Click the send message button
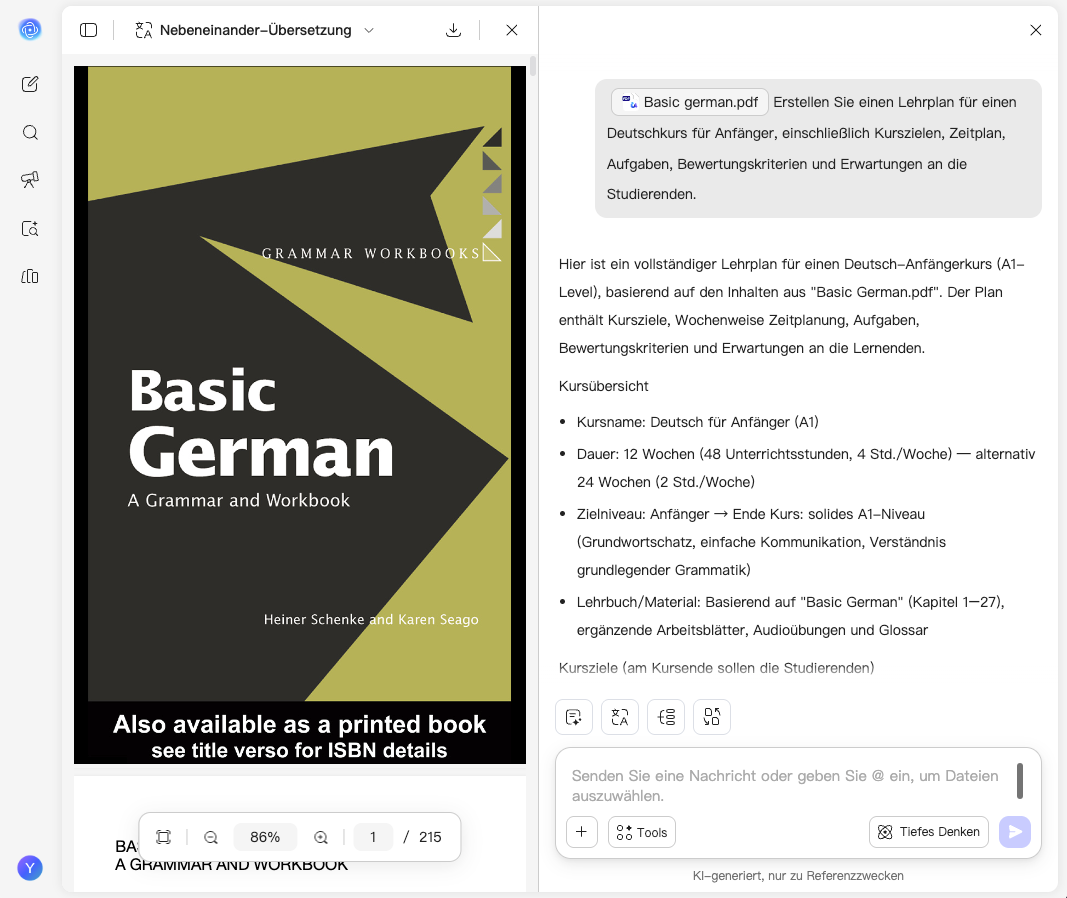Viewport: 1067px width, 898px height. pyautogui.click(x=1015, y=832)
